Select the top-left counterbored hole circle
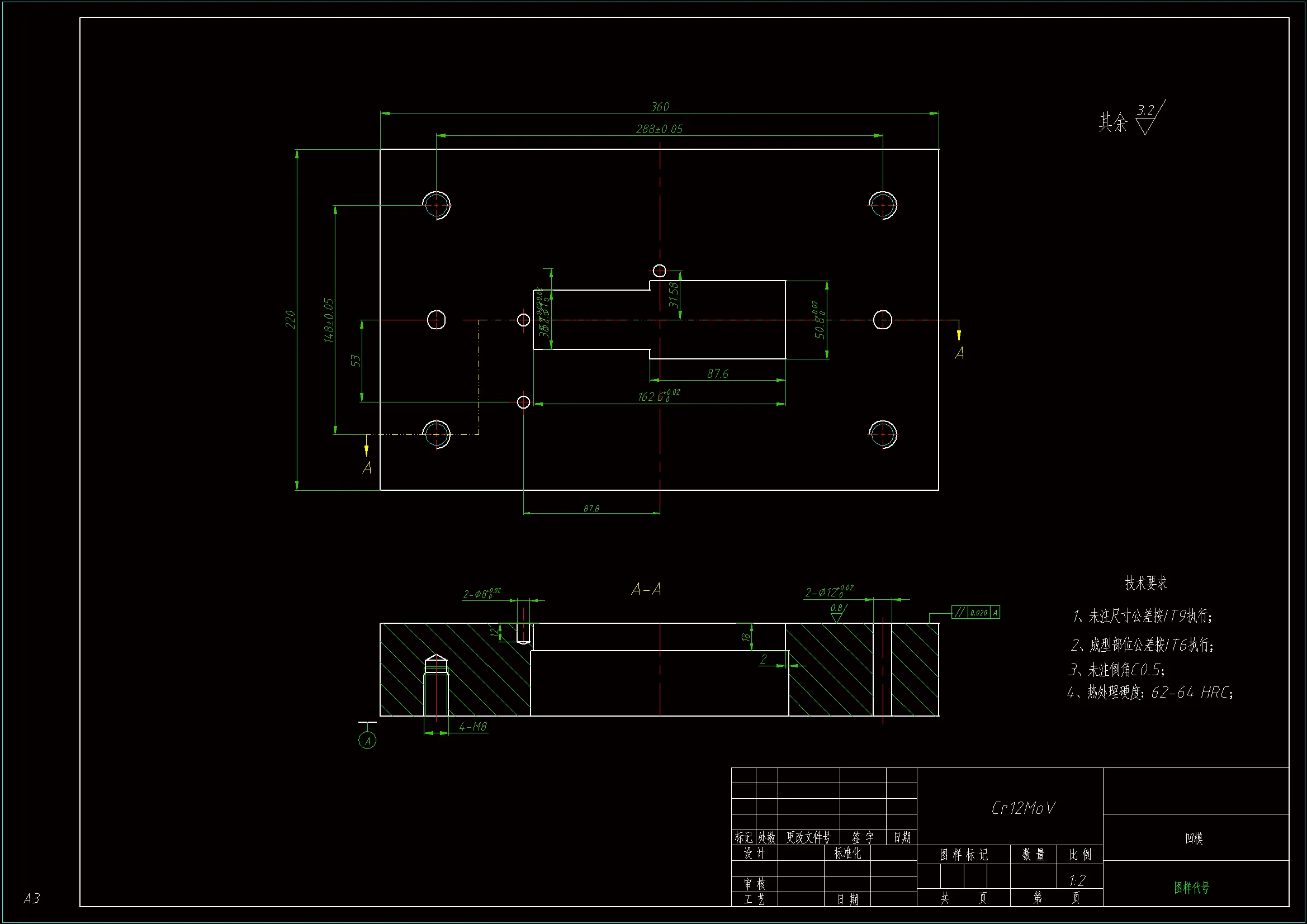The image size is (1307, 924). click(437, 206)
